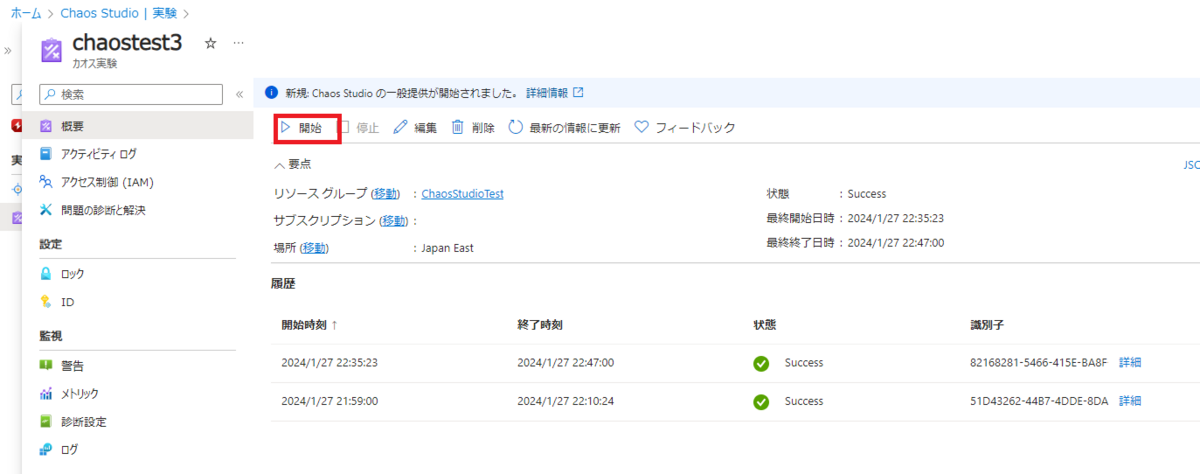Go to ホーム in the breadcrumb

pos(26,13)
